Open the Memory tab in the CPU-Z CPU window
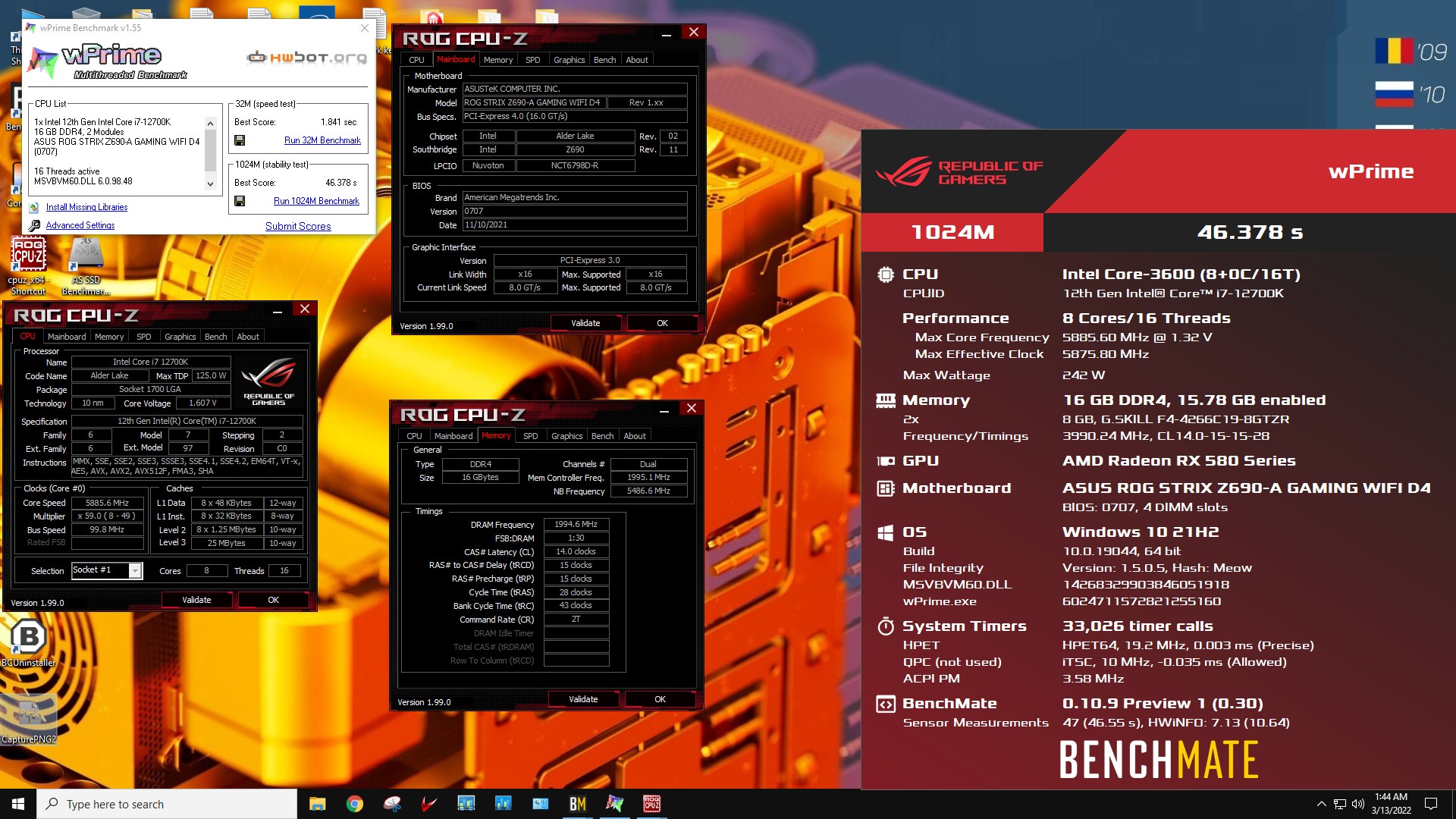 click(x=109, y=337)
